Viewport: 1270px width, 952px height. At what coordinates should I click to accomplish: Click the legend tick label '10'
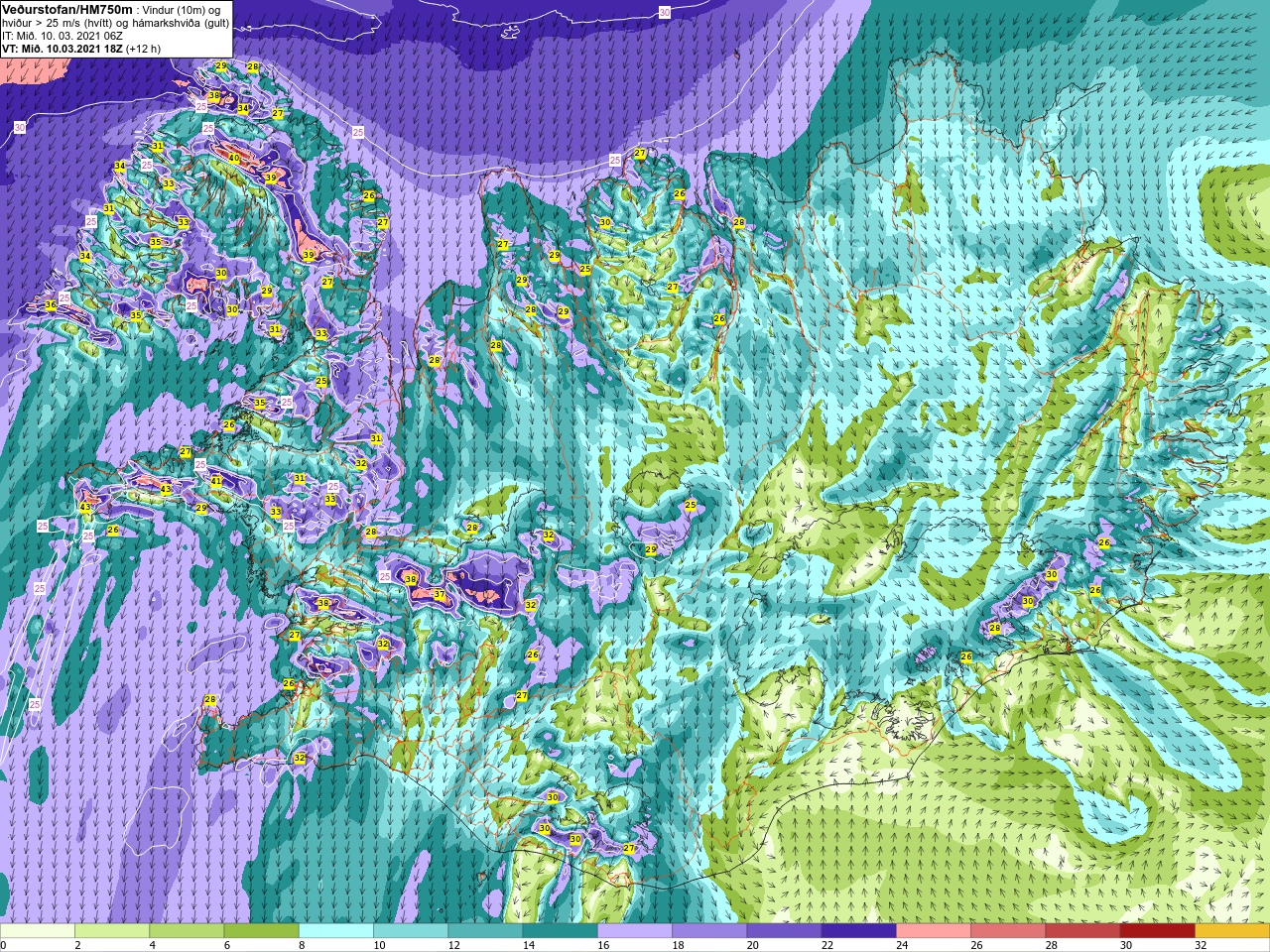(x=379, y=945)
